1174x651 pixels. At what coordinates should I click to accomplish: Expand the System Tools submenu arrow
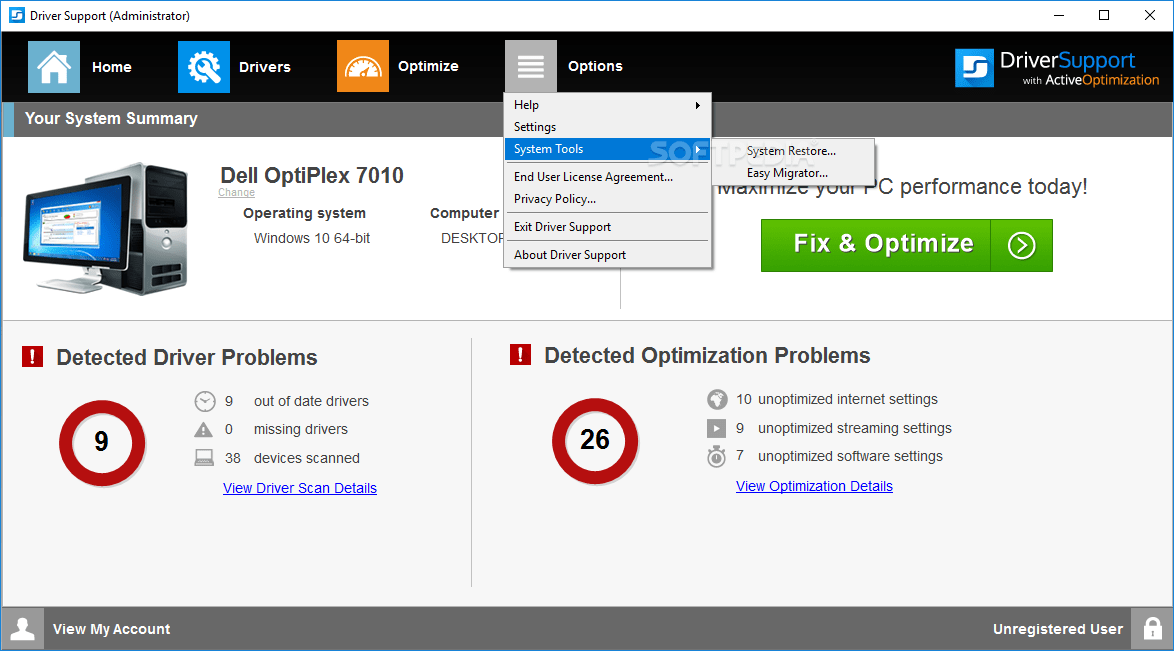pos(698,149)
